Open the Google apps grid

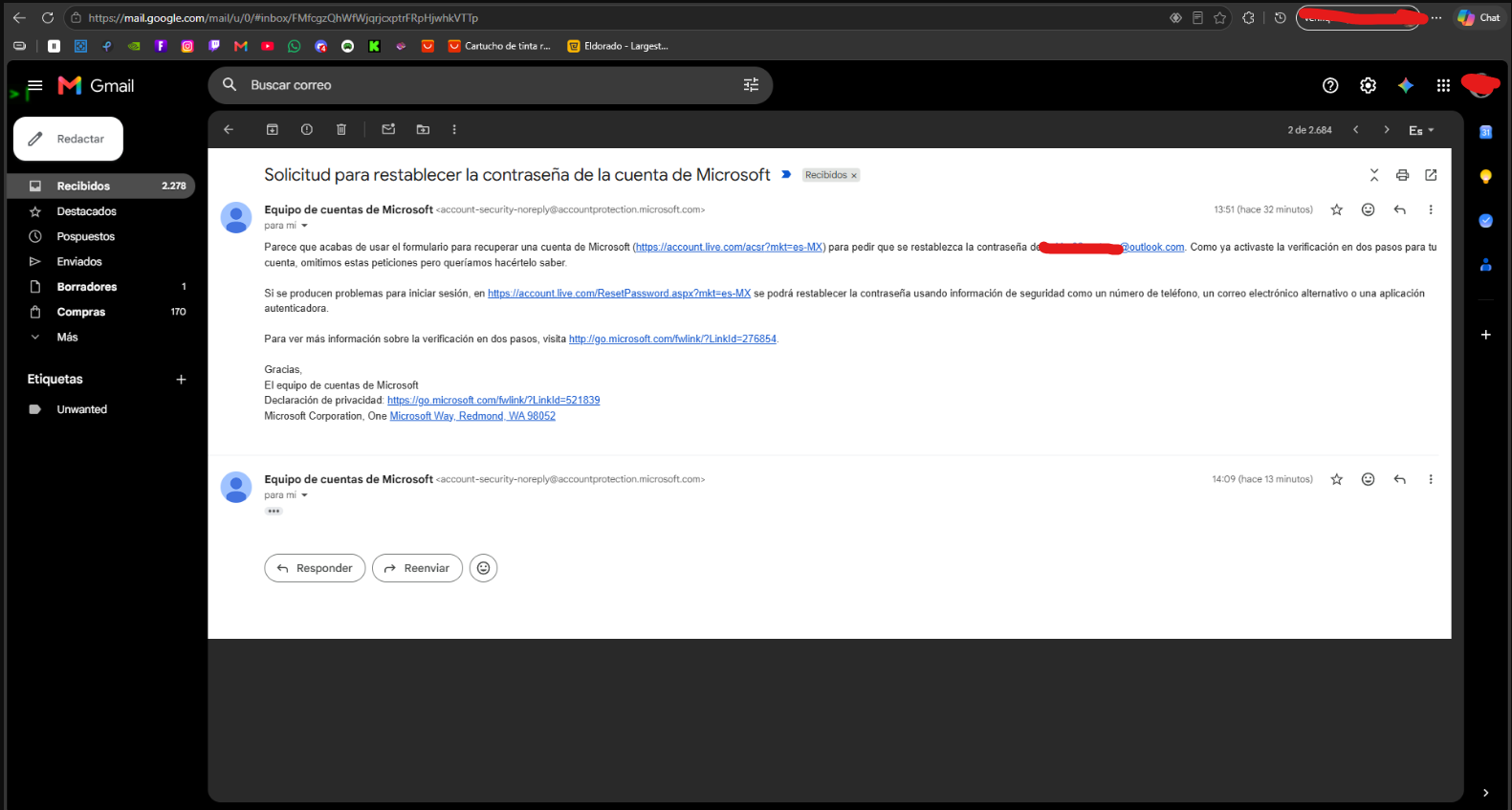(x=1443, y=85)
